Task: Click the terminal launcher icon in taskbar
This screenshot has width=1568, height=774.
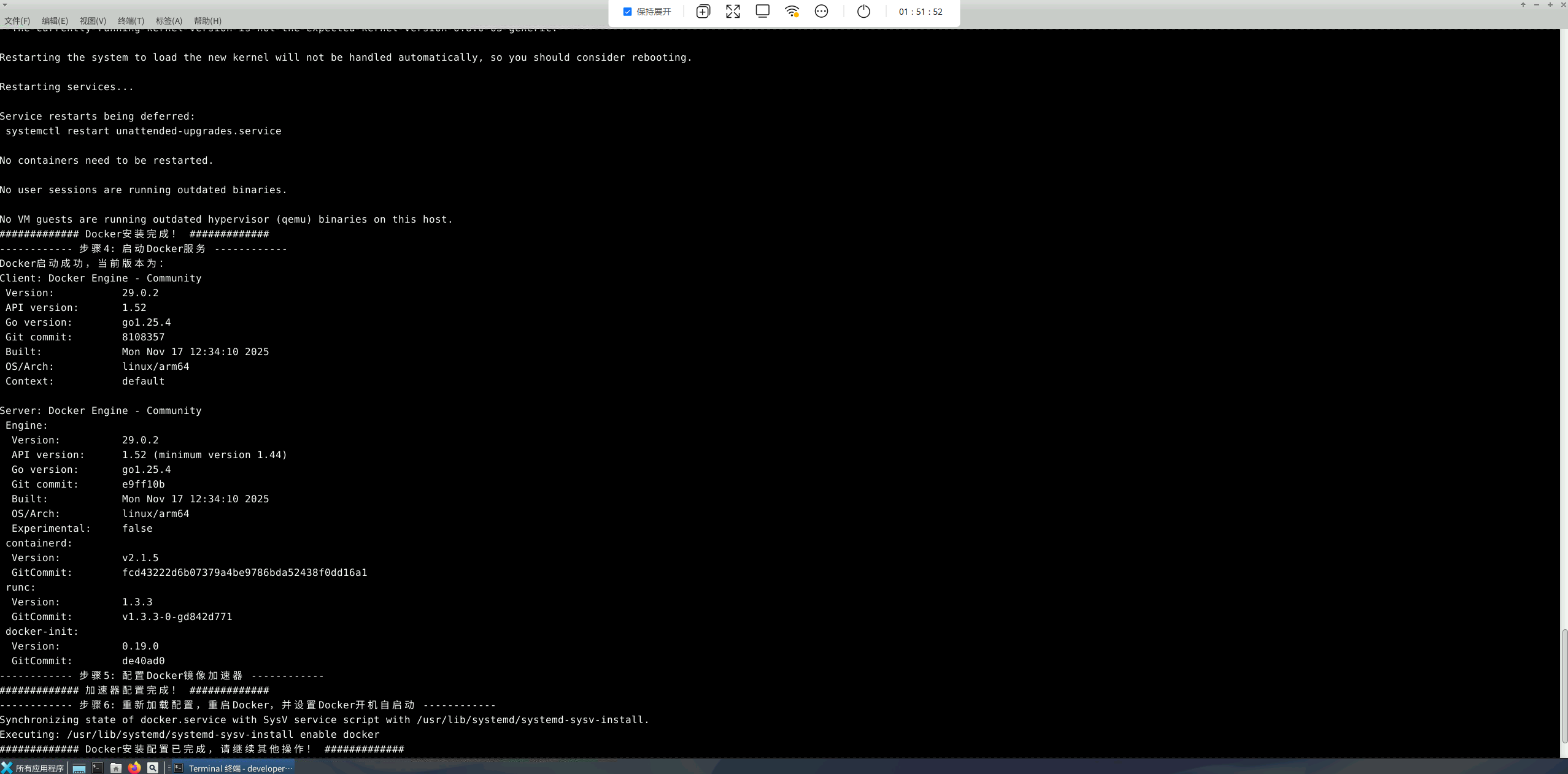Action: [97, 768]
